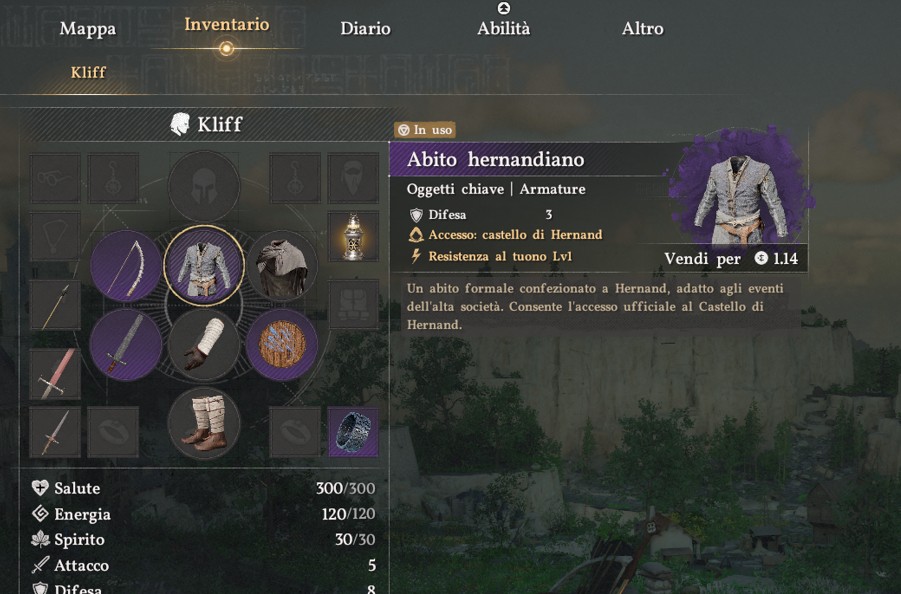The height and width of the screenshot is (594, 901).
Task: Select the hooded cloak slot
Action: (x=282, y=267)
